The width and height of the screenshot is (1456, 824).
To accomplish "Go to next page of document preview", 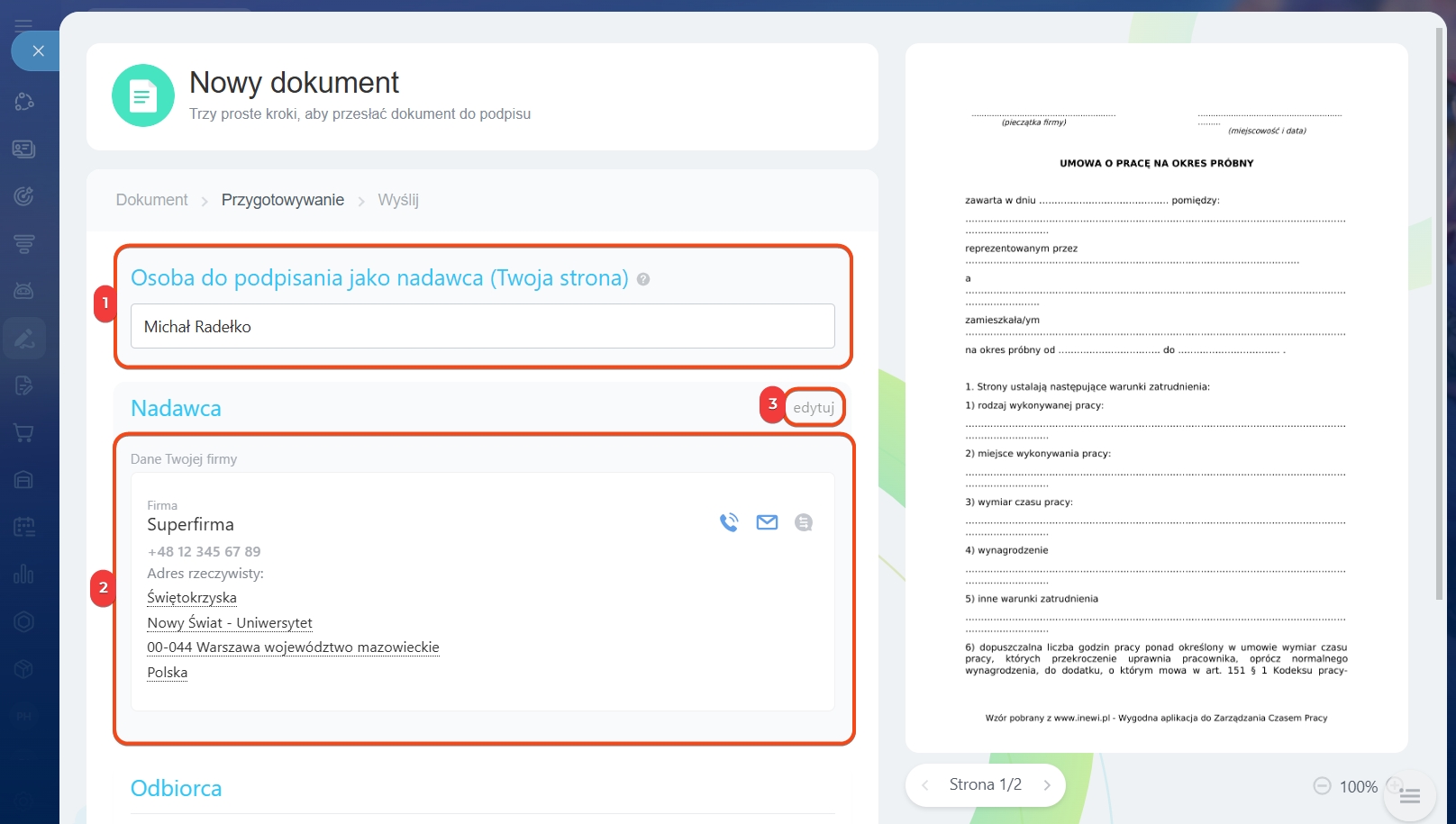I will [1047, 785].
